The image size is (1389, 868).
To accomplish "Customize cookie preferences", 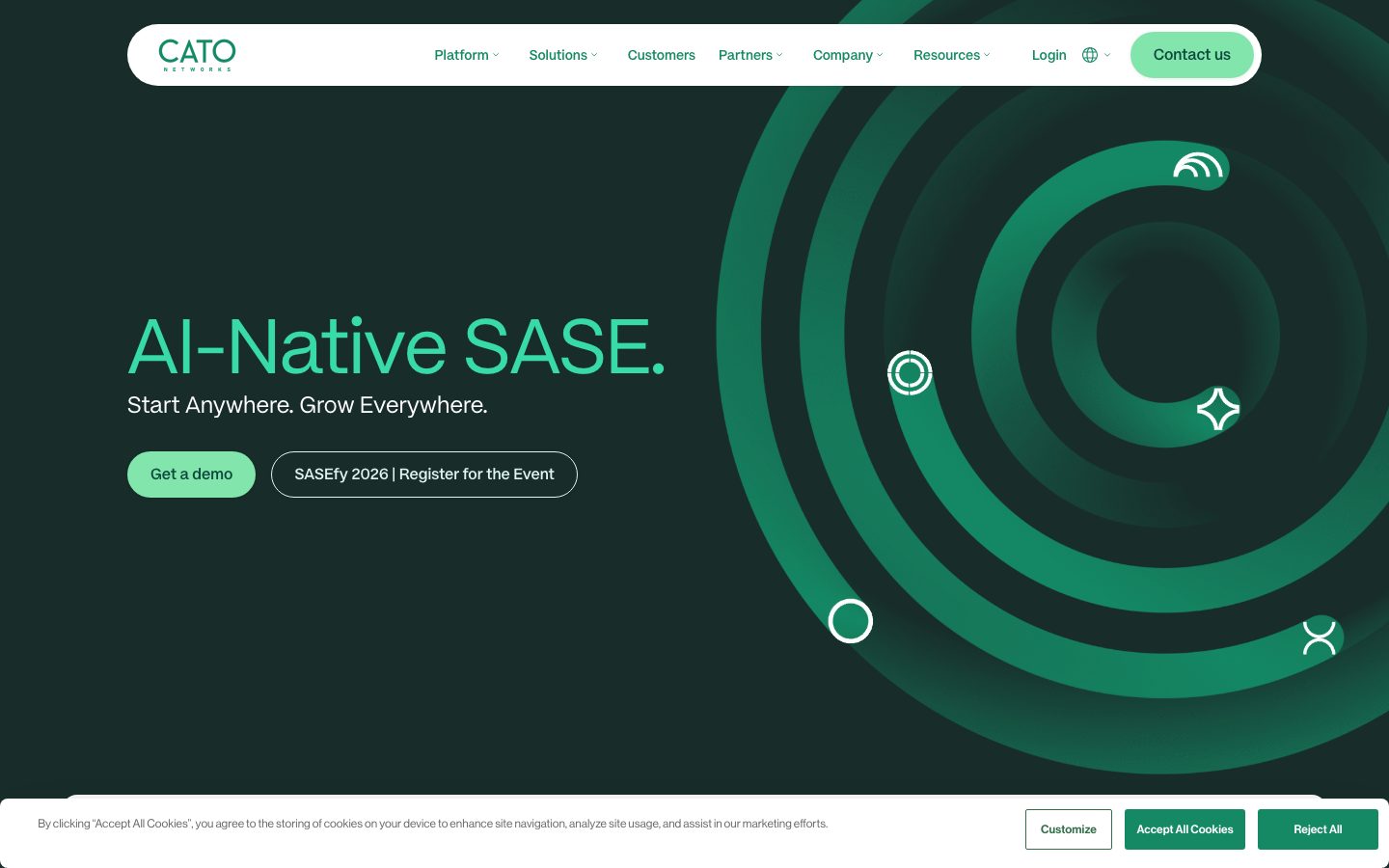I will click(x=1069, y=829).
